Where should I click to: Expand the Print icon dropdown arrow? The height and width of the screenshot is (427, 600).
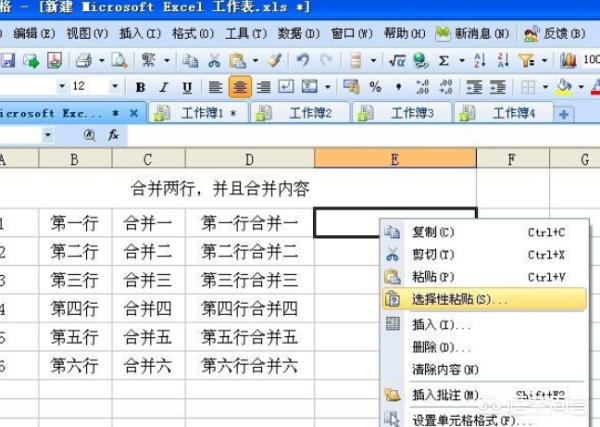[x=101, y=60]
